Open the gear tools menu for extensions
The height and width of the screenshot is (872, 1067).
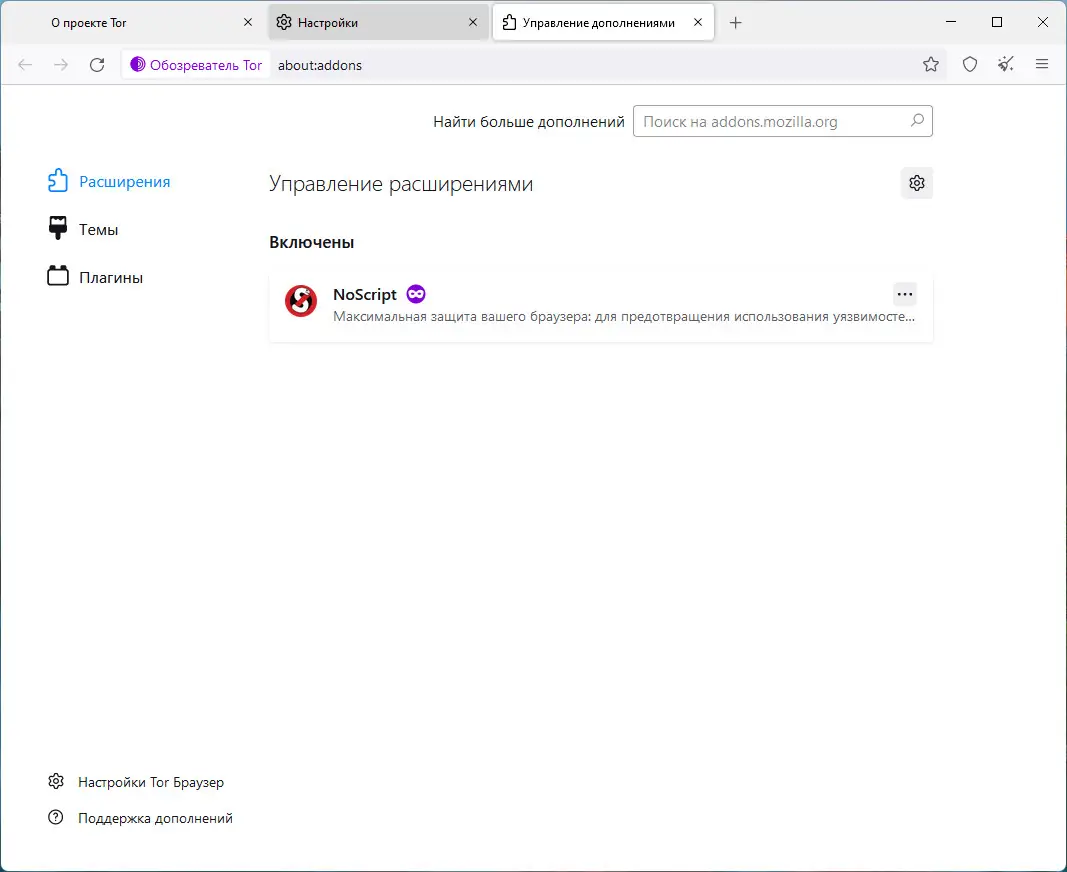click(x=917, y=183)
